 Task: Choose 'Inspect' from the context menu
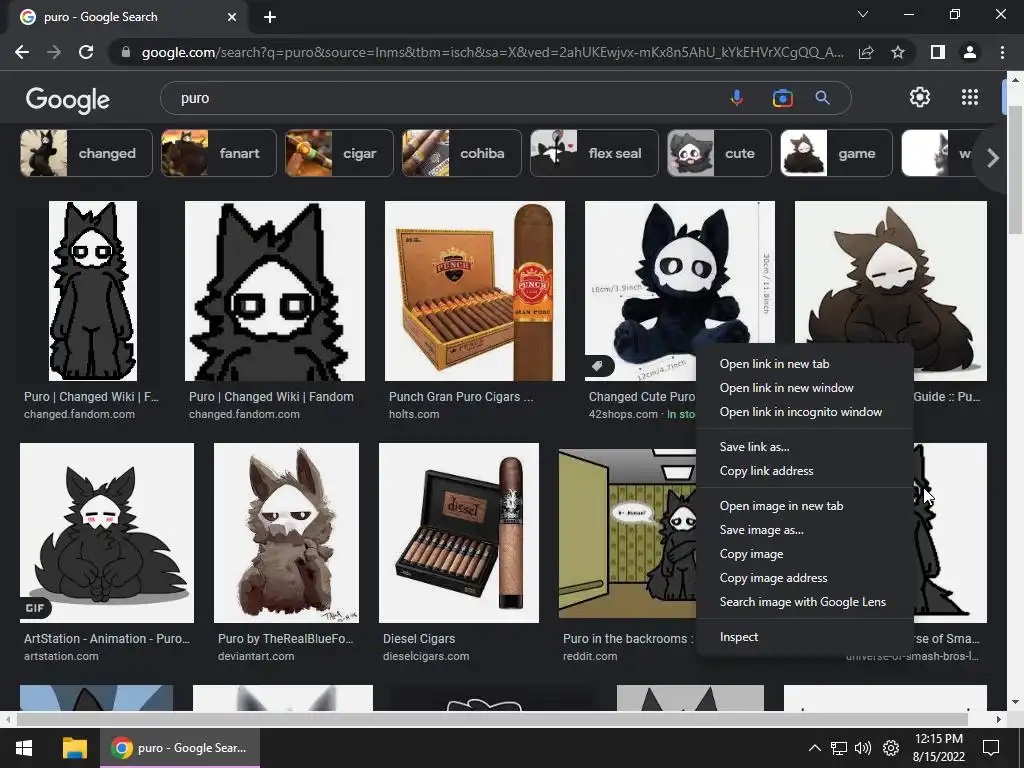point(805,637)
